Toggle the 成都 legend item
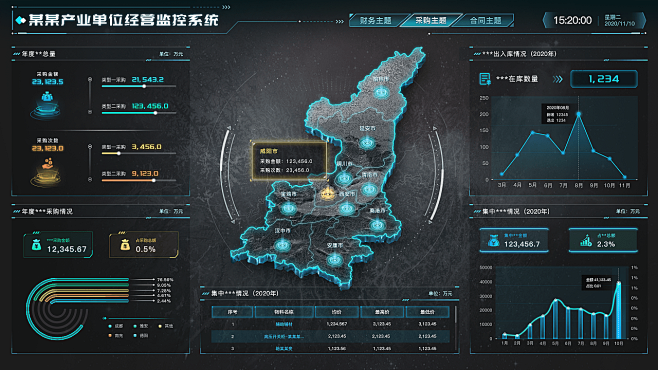Viewport: 658px width, 370px height. pyautogui.click(x=116, y=326)
